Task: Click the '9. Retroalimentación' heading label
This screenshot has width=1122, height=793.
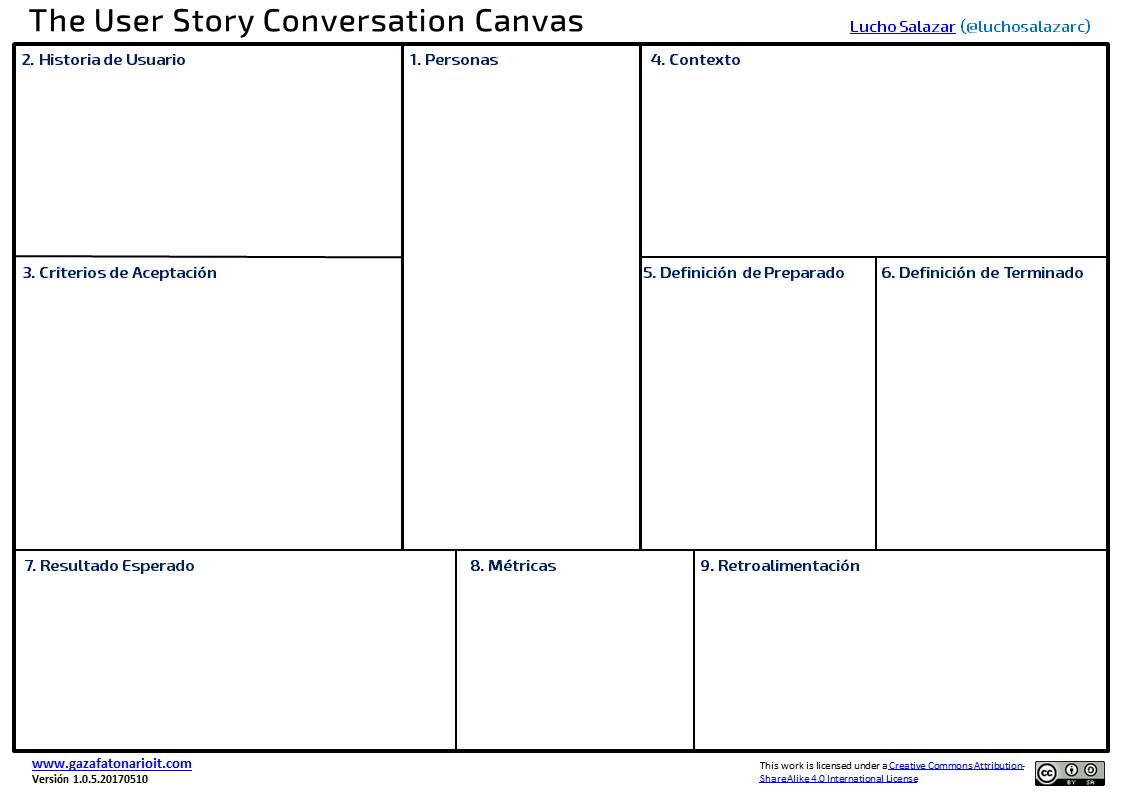Action: click(780, 565)
